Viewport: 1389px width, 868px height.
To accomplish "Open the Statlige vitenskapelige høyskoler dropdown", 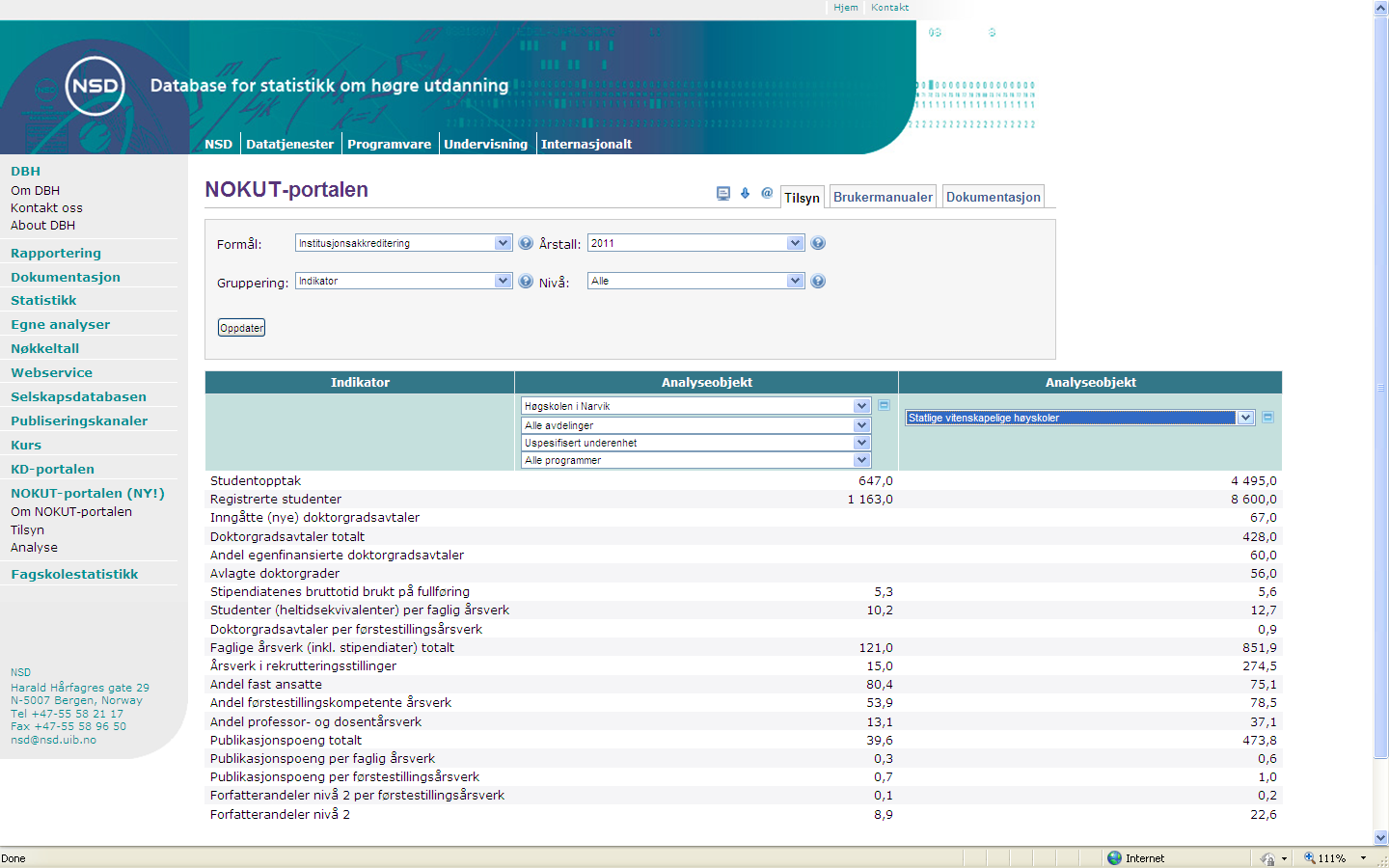I will (1079, 418).
